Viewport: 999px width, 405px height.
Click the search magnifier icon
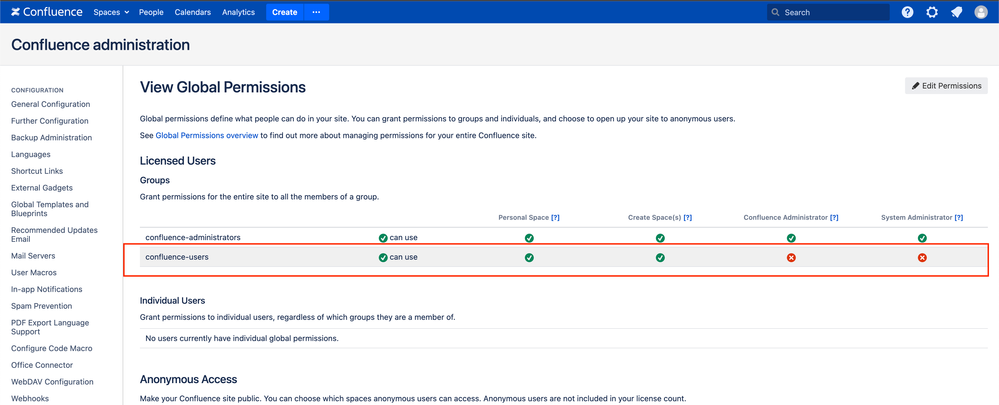pos(775,12)
